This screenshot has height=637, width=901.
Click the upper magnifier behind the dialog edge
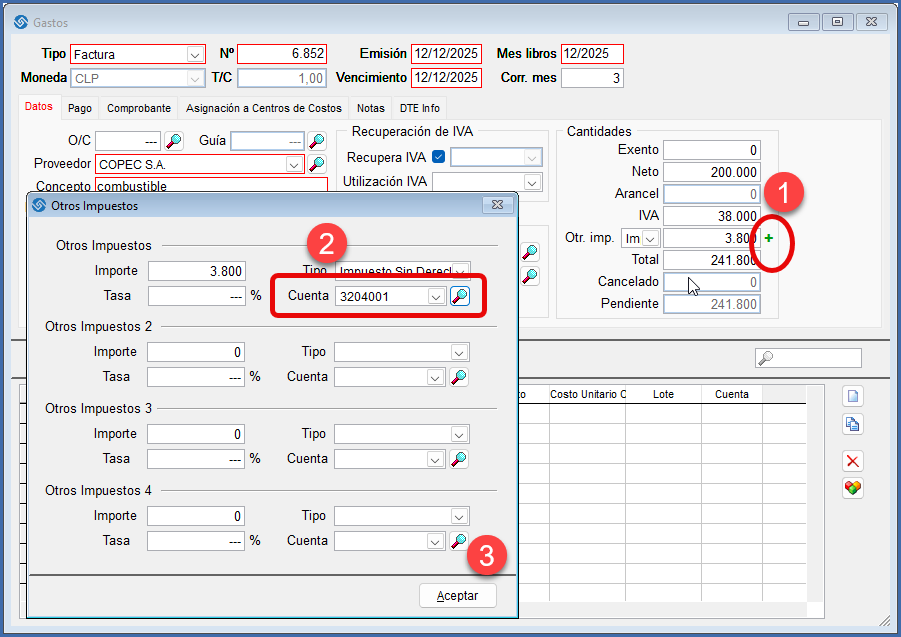point(530,252)
